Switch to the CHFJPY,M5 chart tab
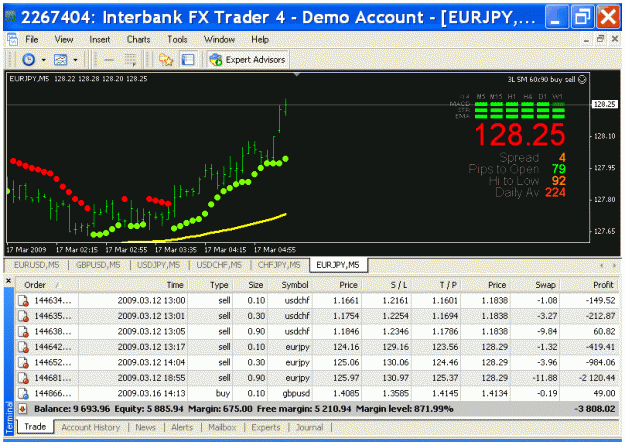 pyautogui.click(x=279, y=265)
